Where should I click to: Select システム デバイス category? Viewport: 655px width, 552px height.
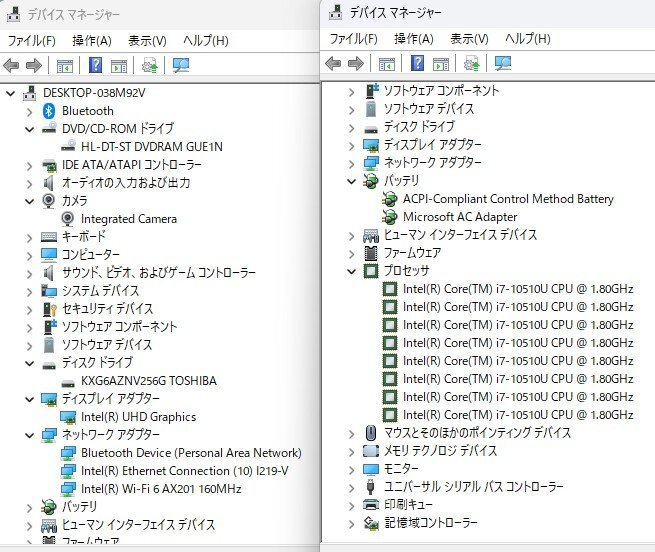pyautogui.click(x=101, y=291)
